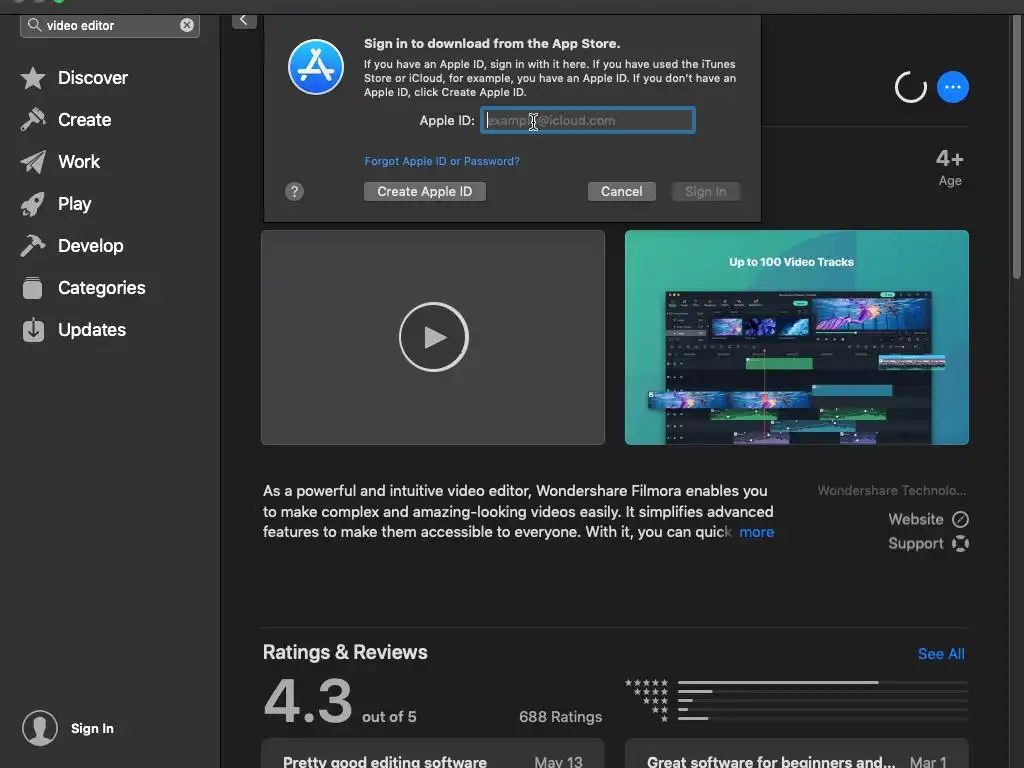Image resolution: width=1024 pixels, height=768 pixels.
Task: Click the loading progress spinner
Action: 911,87
